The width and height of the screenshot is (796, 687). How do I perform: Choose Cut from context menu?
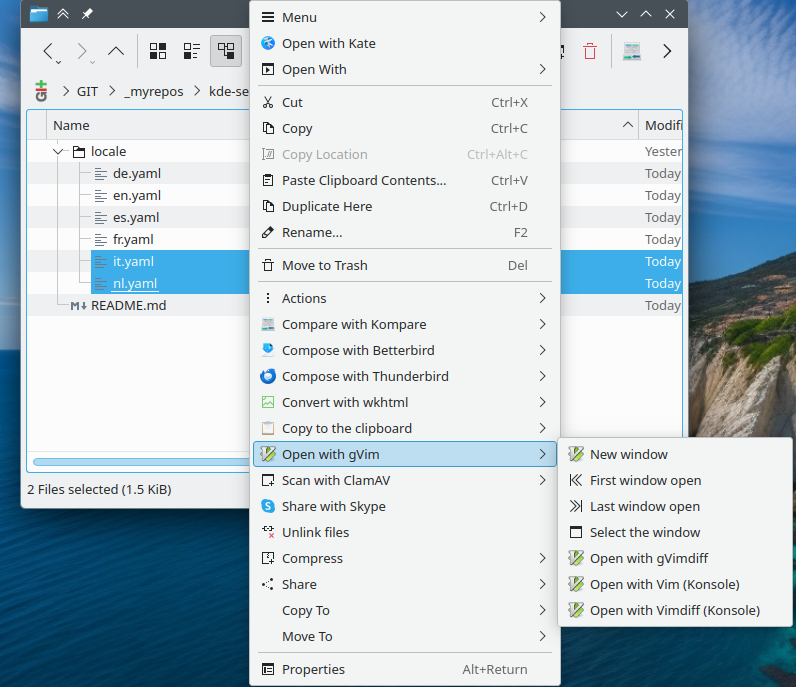pos(405,102)
